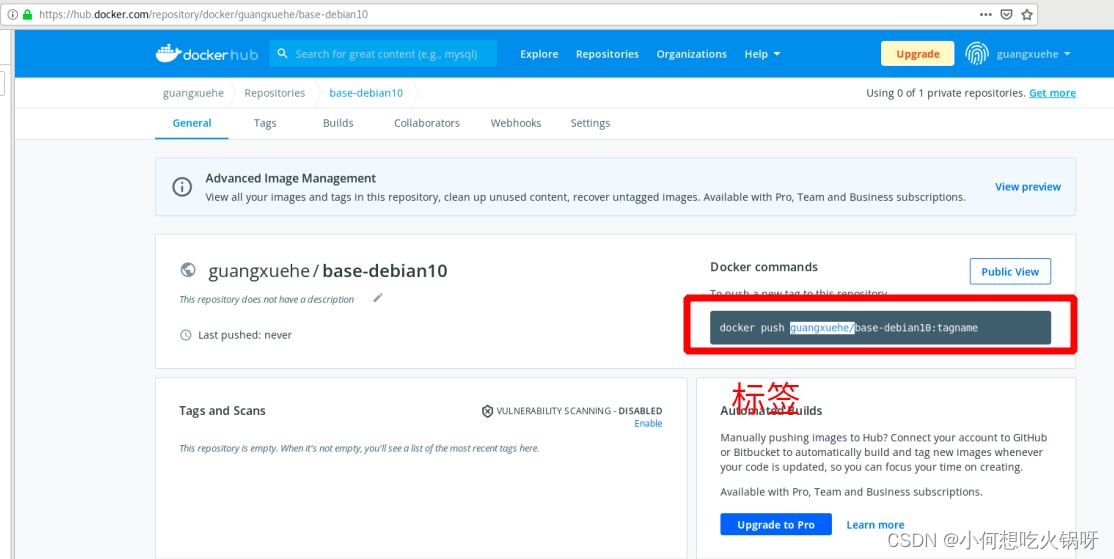Viewport: 1114px width, 559px height.
Task: Click the pencil icon to edit description
Action: coord(378,298)
